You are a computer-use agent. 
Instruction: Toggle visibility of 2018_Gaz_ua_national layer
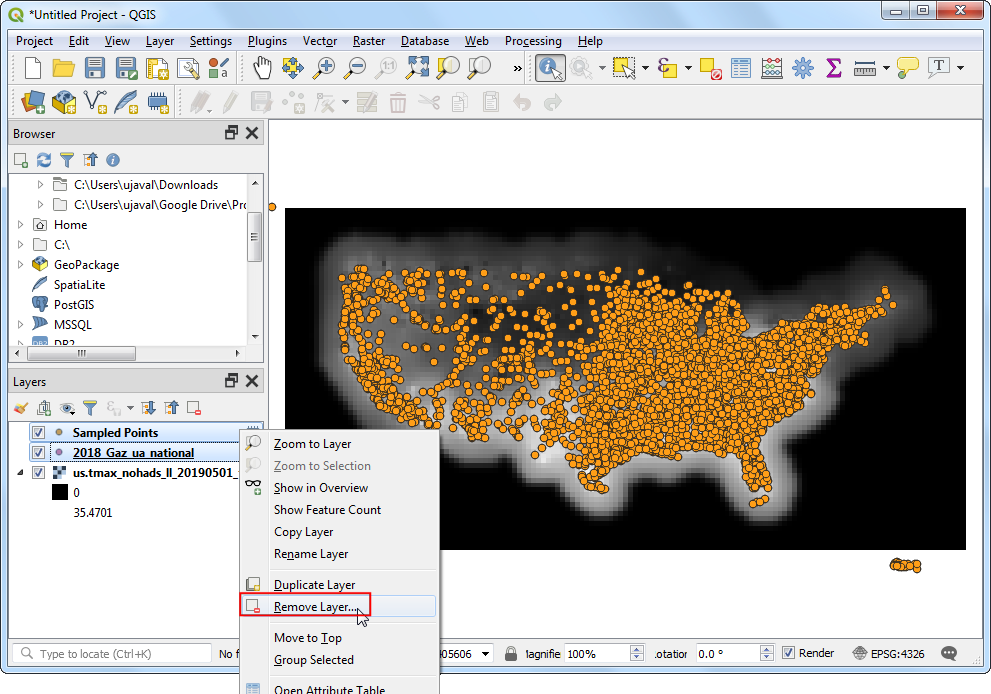point(39,453)
